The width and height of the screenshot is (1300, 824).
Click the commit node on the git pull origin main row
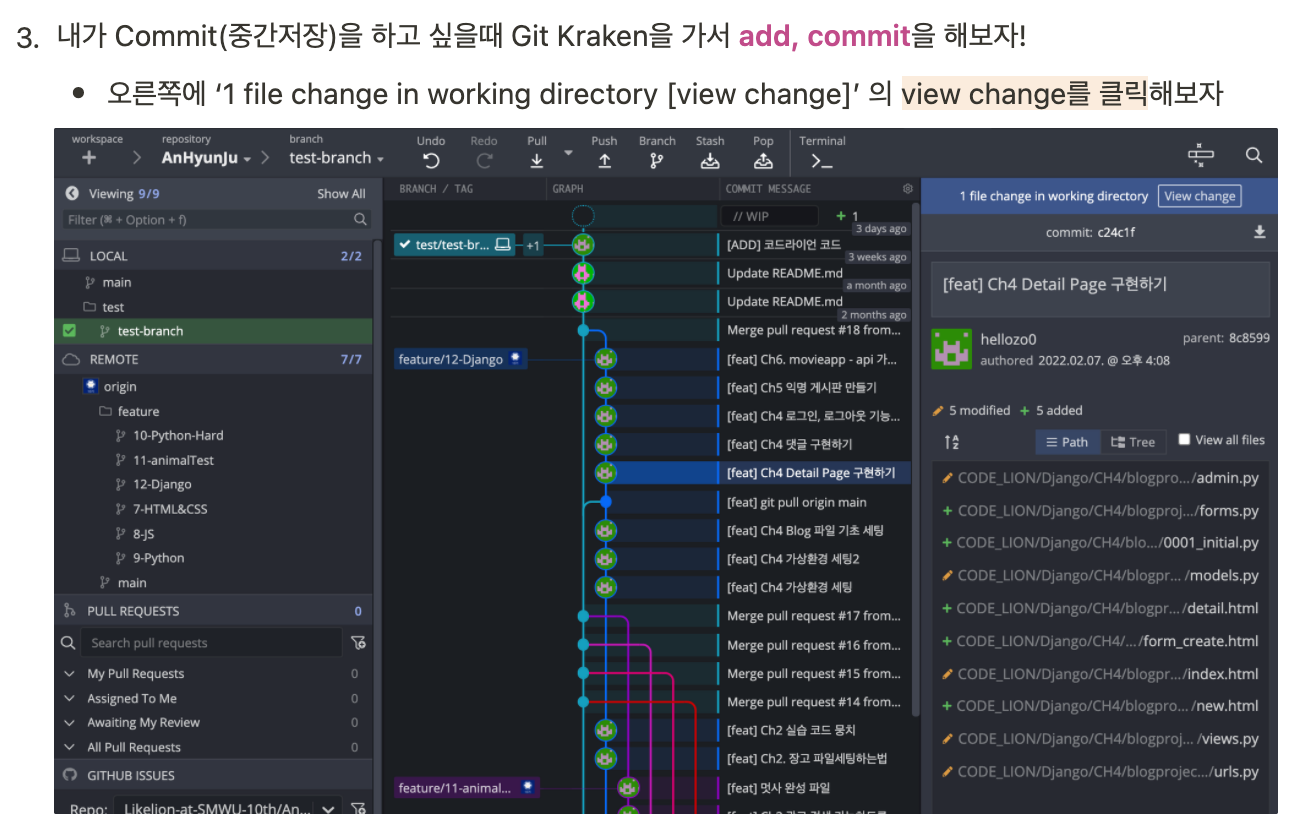pos(605,501)
